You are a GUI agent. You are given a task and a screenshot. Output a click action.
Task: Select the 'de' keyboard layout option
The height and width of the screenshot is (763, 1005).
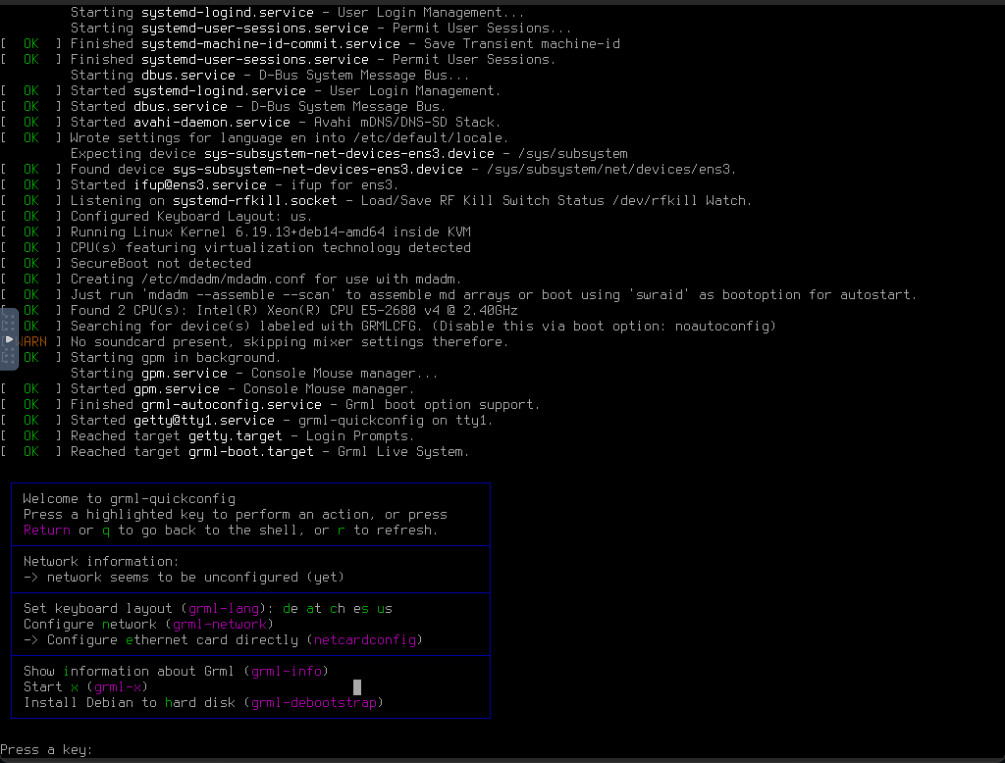click(290, 609)
